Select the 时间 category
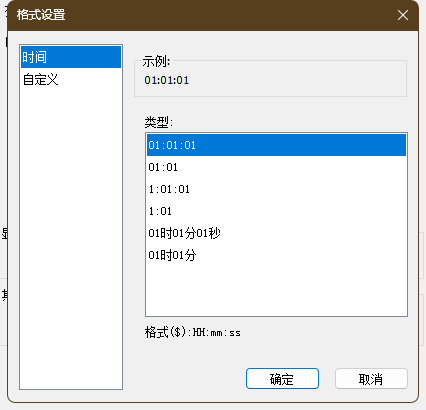Viewport: 426px width, 410px height. 71,57
